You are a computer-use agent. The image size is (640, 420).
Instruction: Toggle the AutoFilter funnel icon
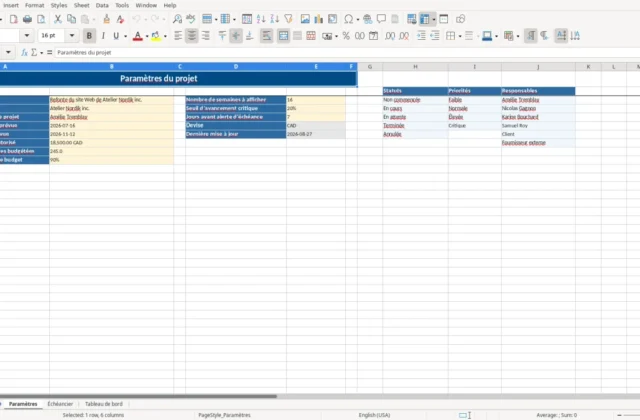tap(288, 19)
